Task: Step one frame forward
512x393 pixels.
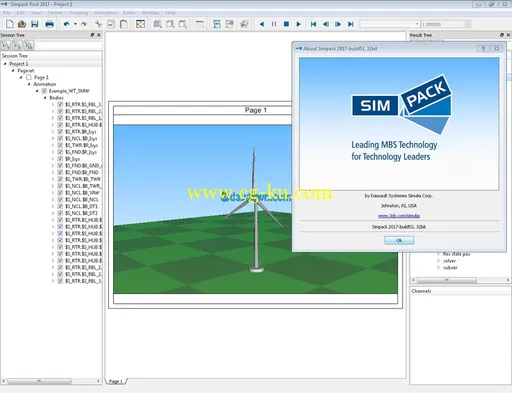Action: (338, 24)
